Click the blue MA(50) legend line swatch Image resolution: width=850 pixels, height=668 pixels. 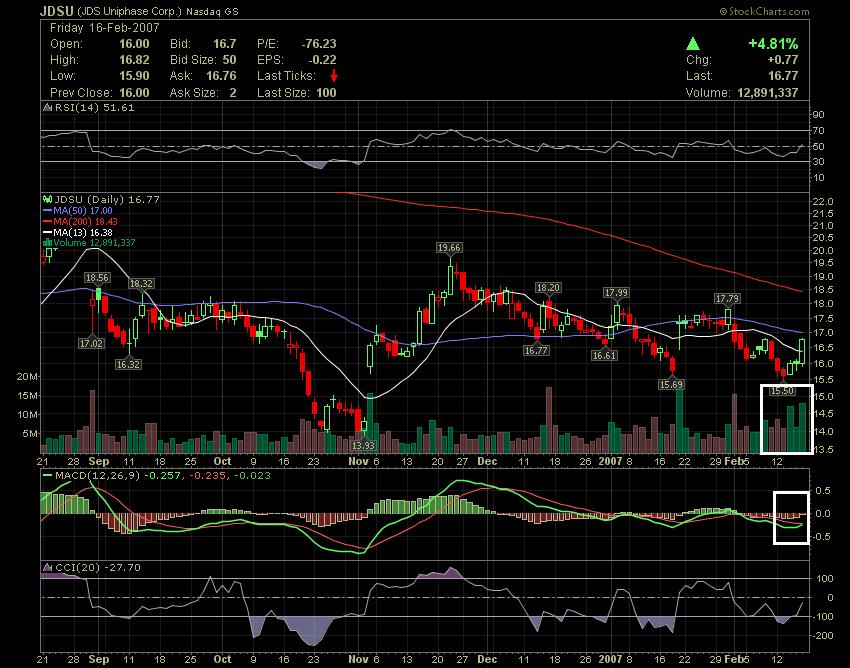tap(48, 210)
